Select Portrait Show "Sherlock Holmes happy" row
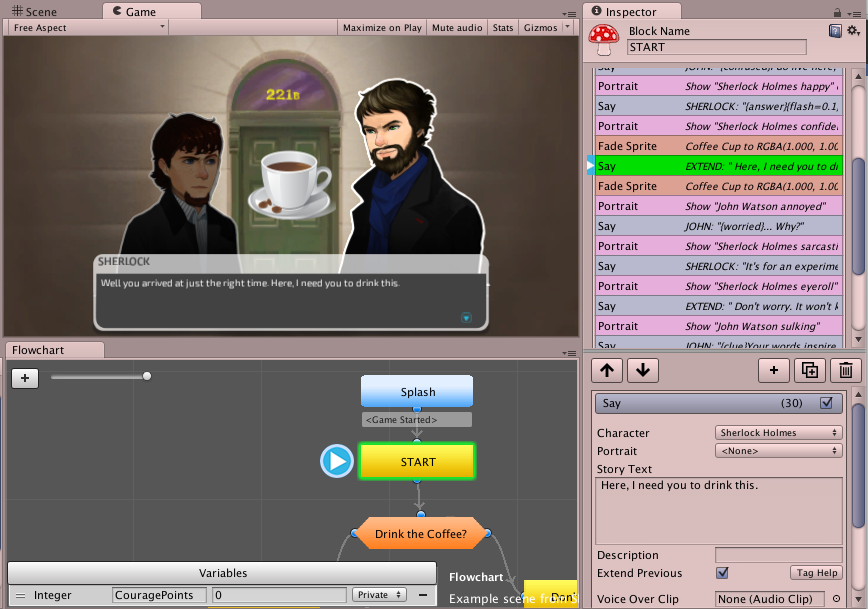 click(719, 86)
